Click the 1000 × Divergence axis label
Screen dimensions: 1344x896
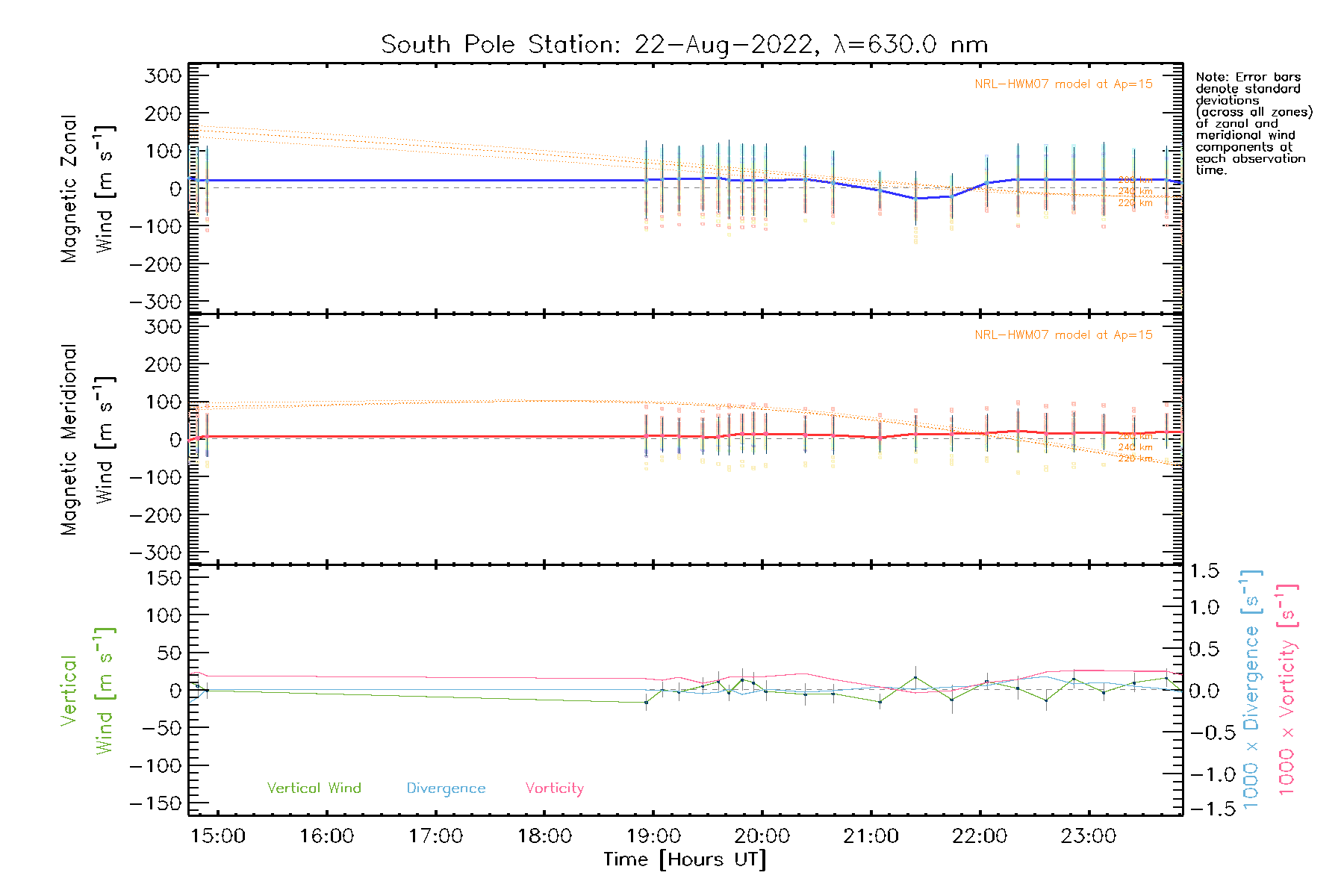[1251, 689]
